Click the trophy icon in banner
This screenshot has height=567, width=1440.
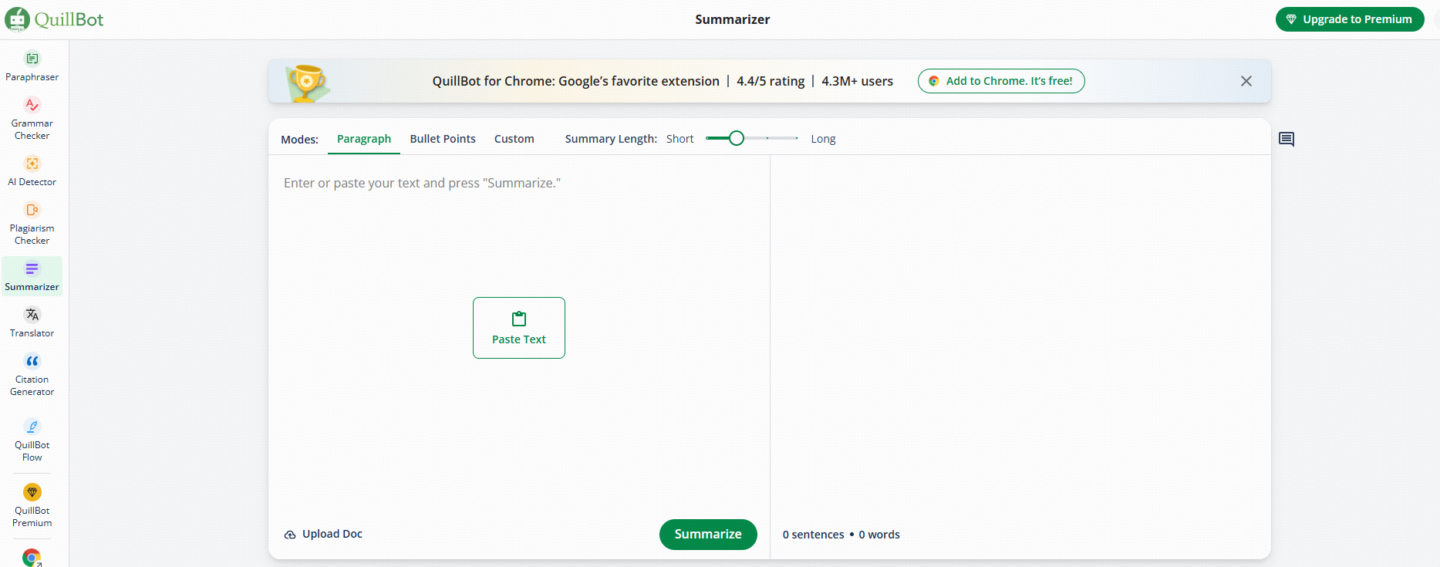[x=305, y=81]
